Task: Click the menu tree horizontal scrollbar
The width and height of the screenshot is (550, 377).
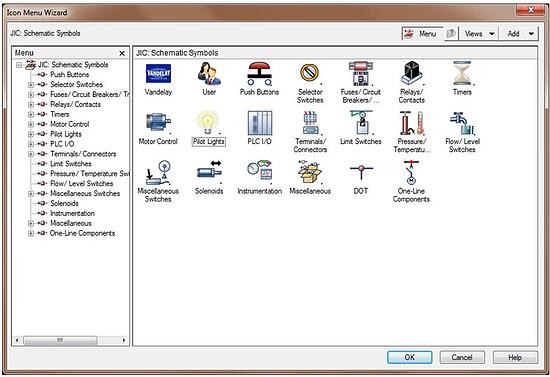Action: (x=71, y=340)
